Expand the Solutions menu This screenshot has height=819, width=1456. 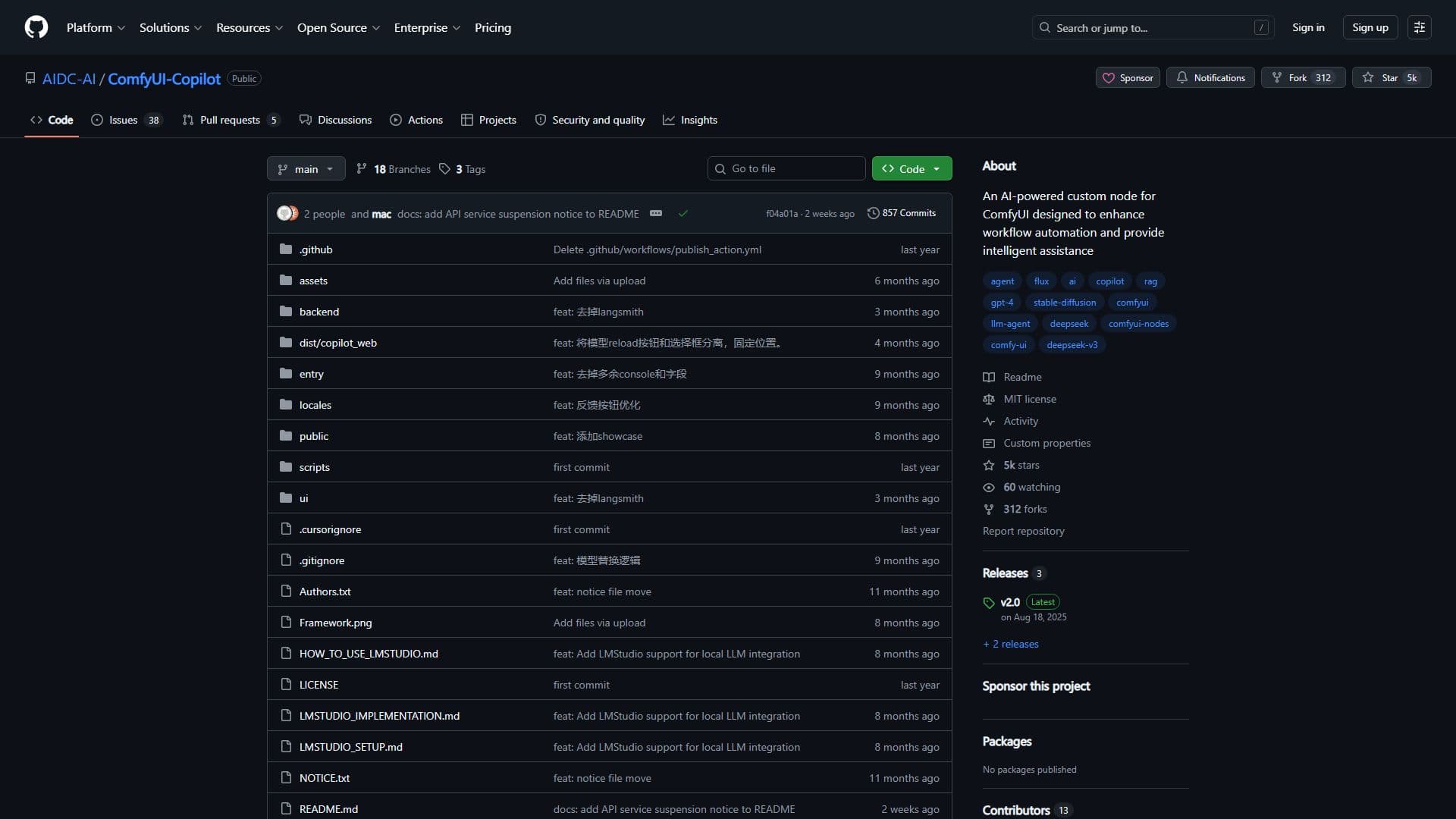171,27
